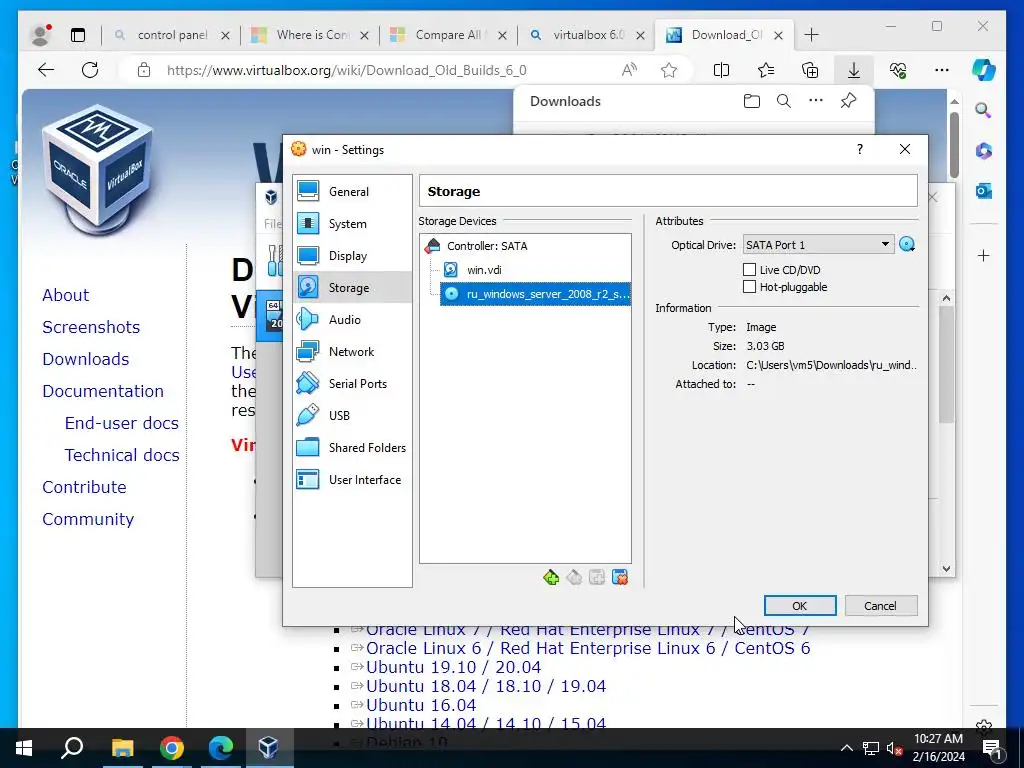The width and height of the screenshot is (1024, 768).
Task: Click the browser page vertical scrollbar
Action: [x=954, y=145]
